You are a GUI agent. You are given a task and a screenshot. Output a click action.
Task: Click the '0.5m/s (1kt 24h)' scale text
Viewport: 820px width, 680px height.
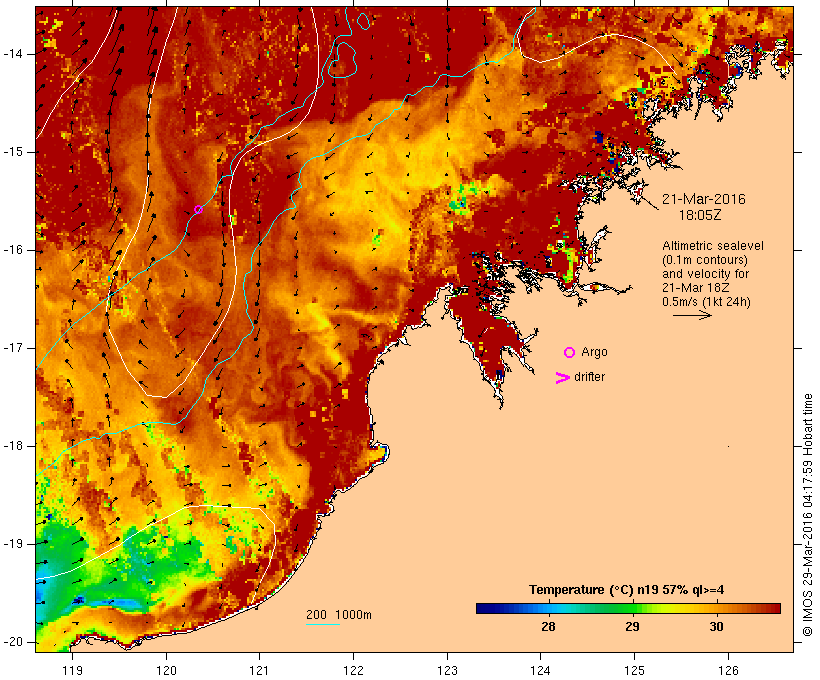[706, 302]
